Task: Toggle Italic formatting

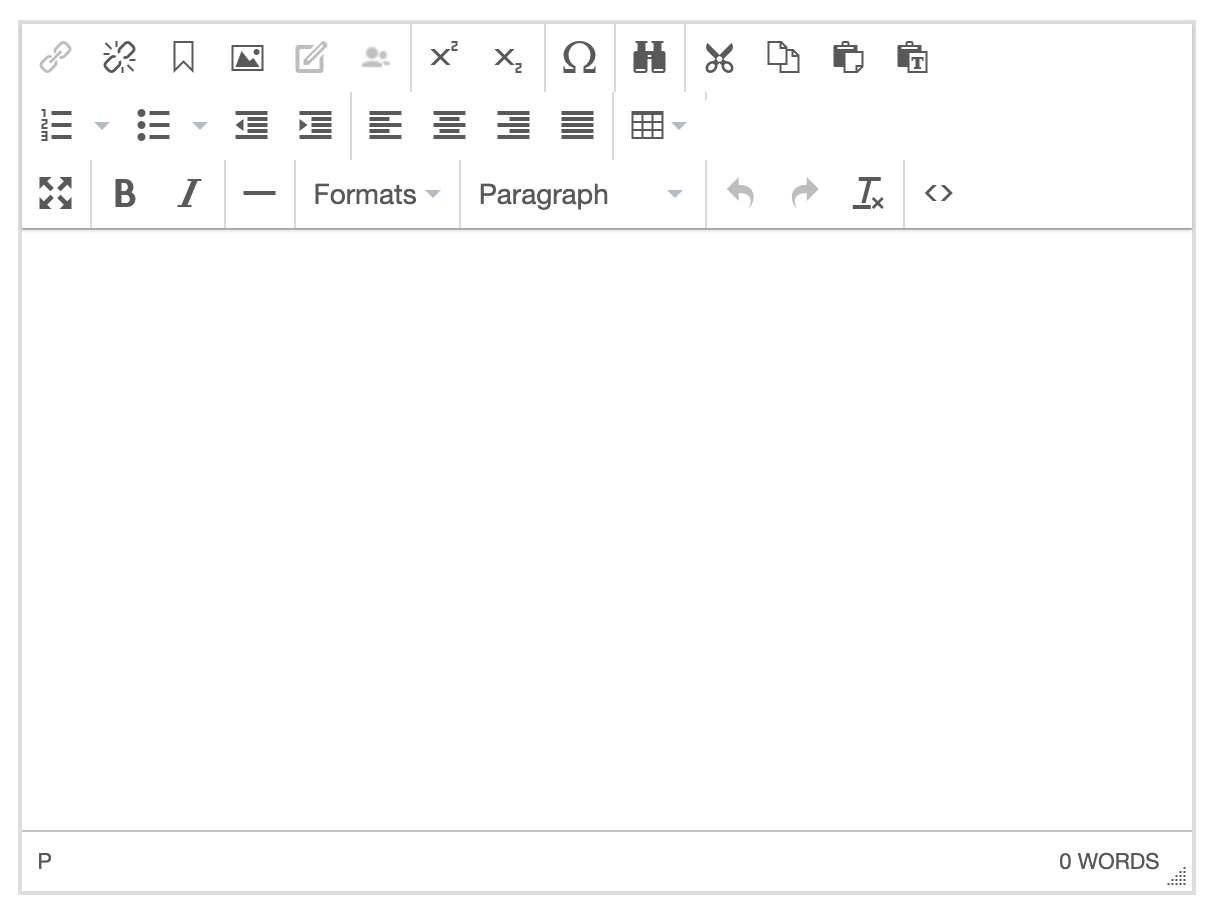Action: click(x=189, y=194)
